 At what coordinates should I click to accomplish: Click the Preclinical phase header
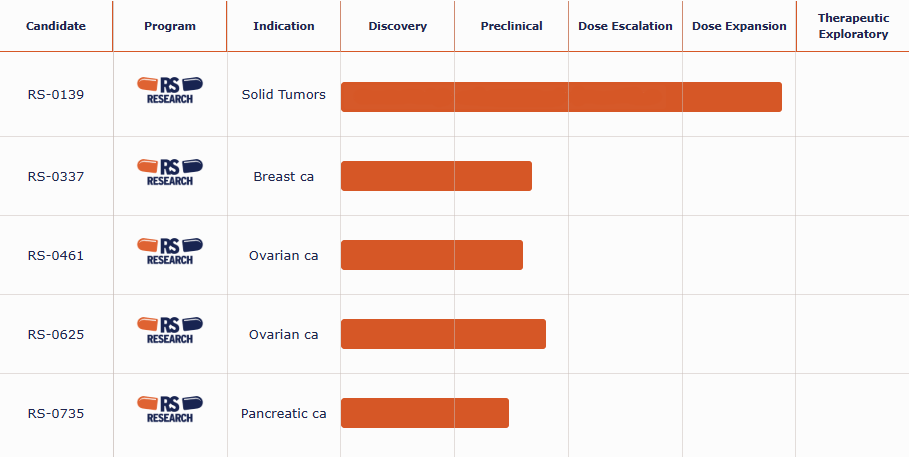(511, 26)
